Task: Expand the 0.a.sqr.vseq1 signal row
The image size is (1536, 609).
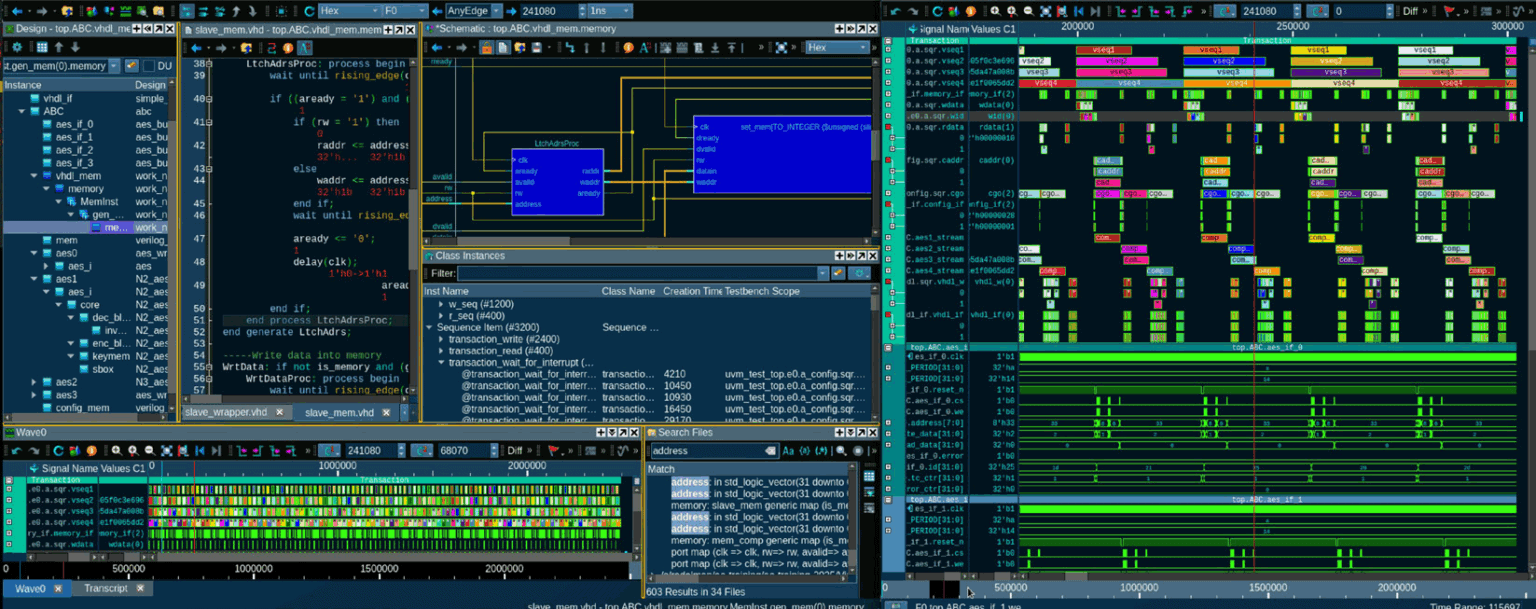Action: click(x=887, y=49)
